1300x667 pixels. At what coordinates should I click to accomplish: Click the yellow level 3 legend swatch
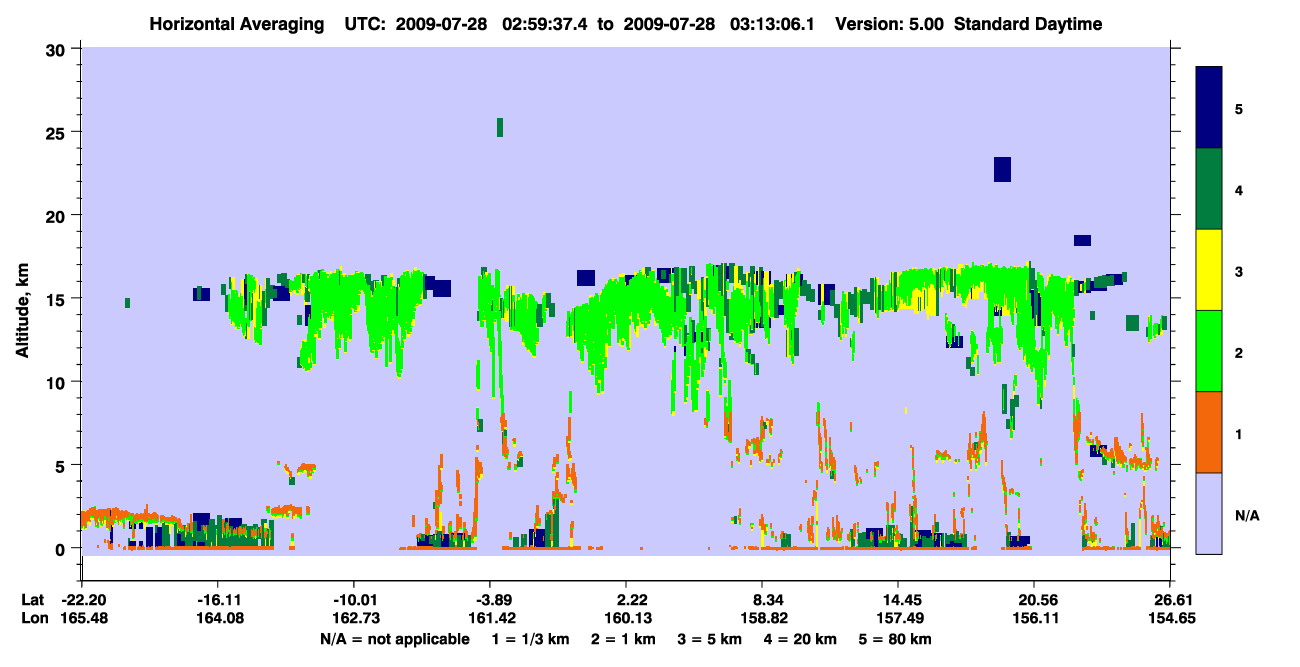click(1209, 270)
